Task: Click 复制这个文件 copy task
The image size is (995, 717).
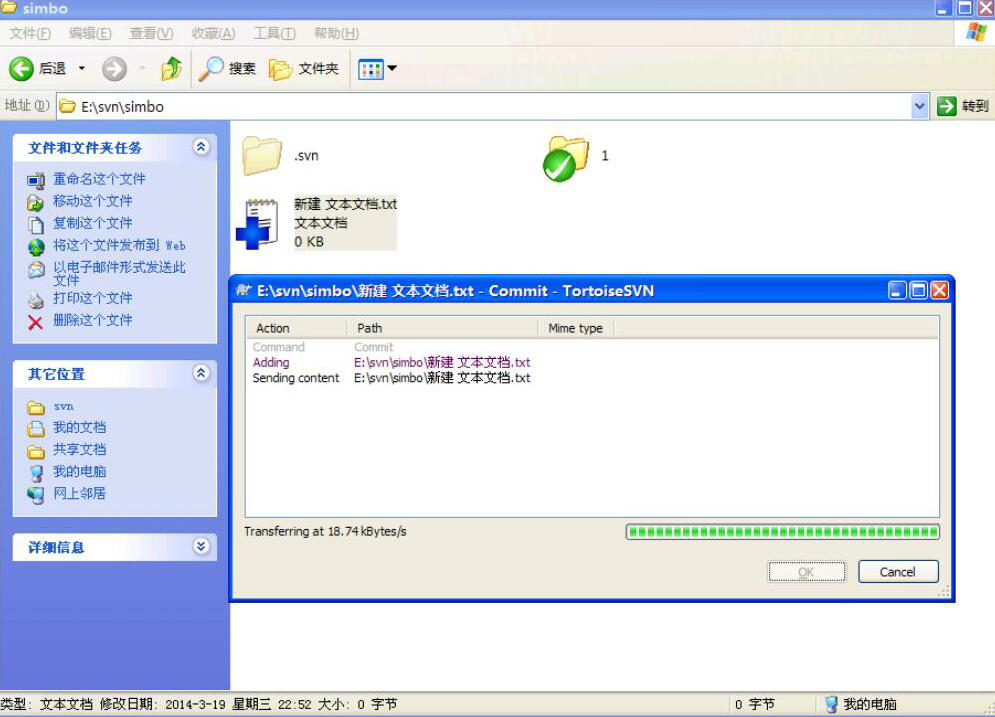Action: [93, 223]
